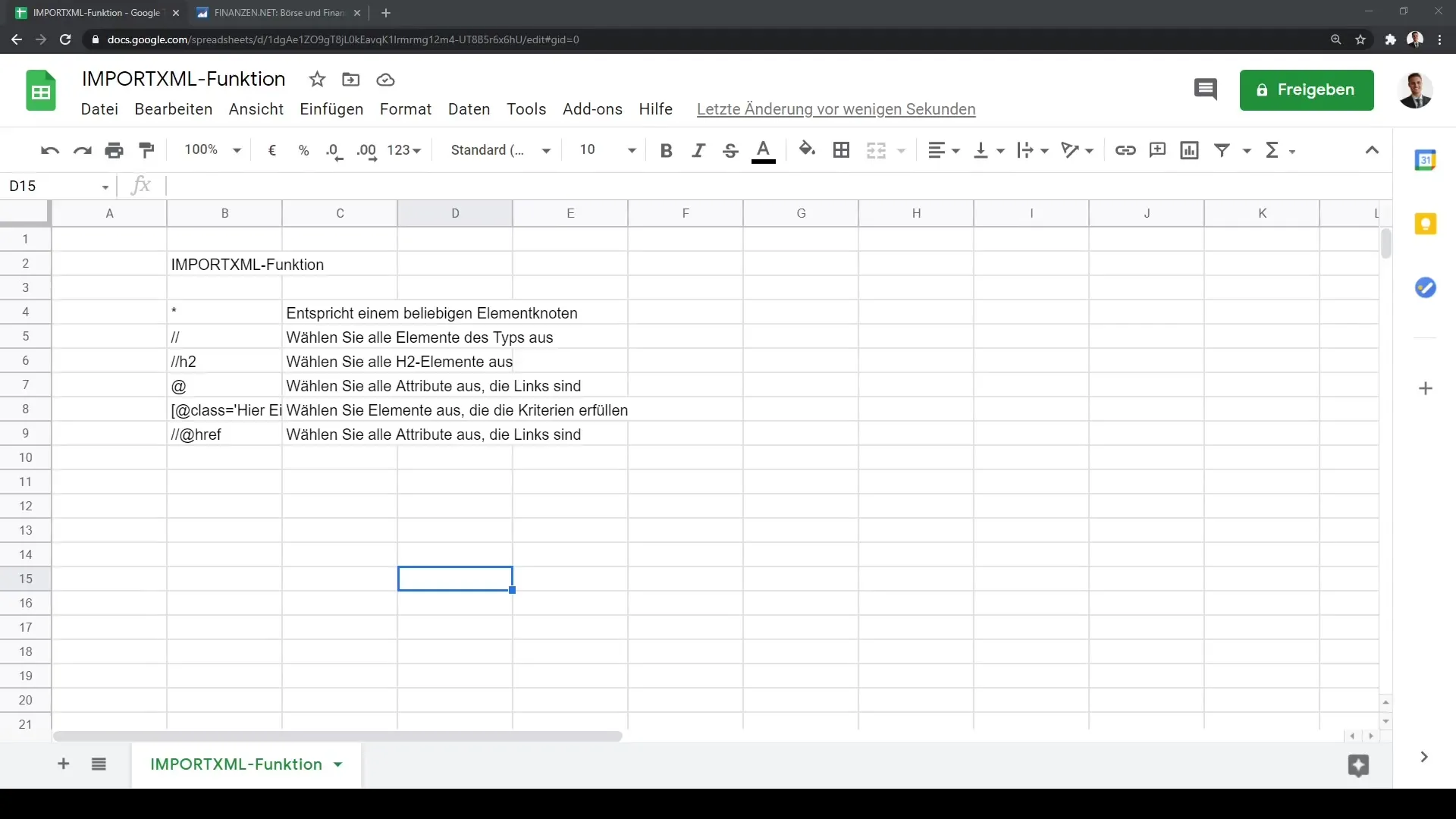
Task: Open the Borders menu icon
Action: click(841, 150)
